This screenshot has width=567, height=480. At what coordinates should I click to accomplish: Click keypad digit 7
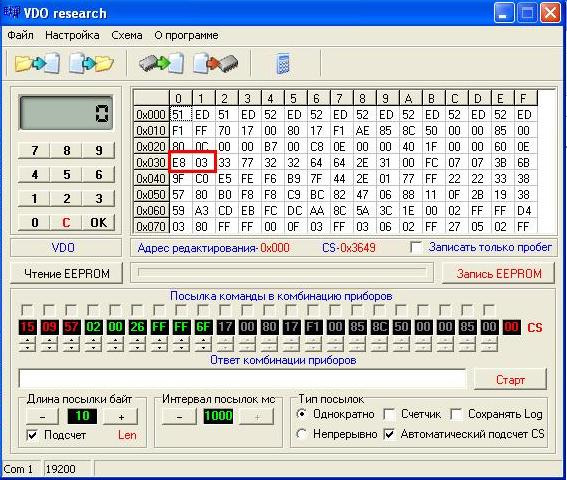pyautogui.click(x=34, y=150)
